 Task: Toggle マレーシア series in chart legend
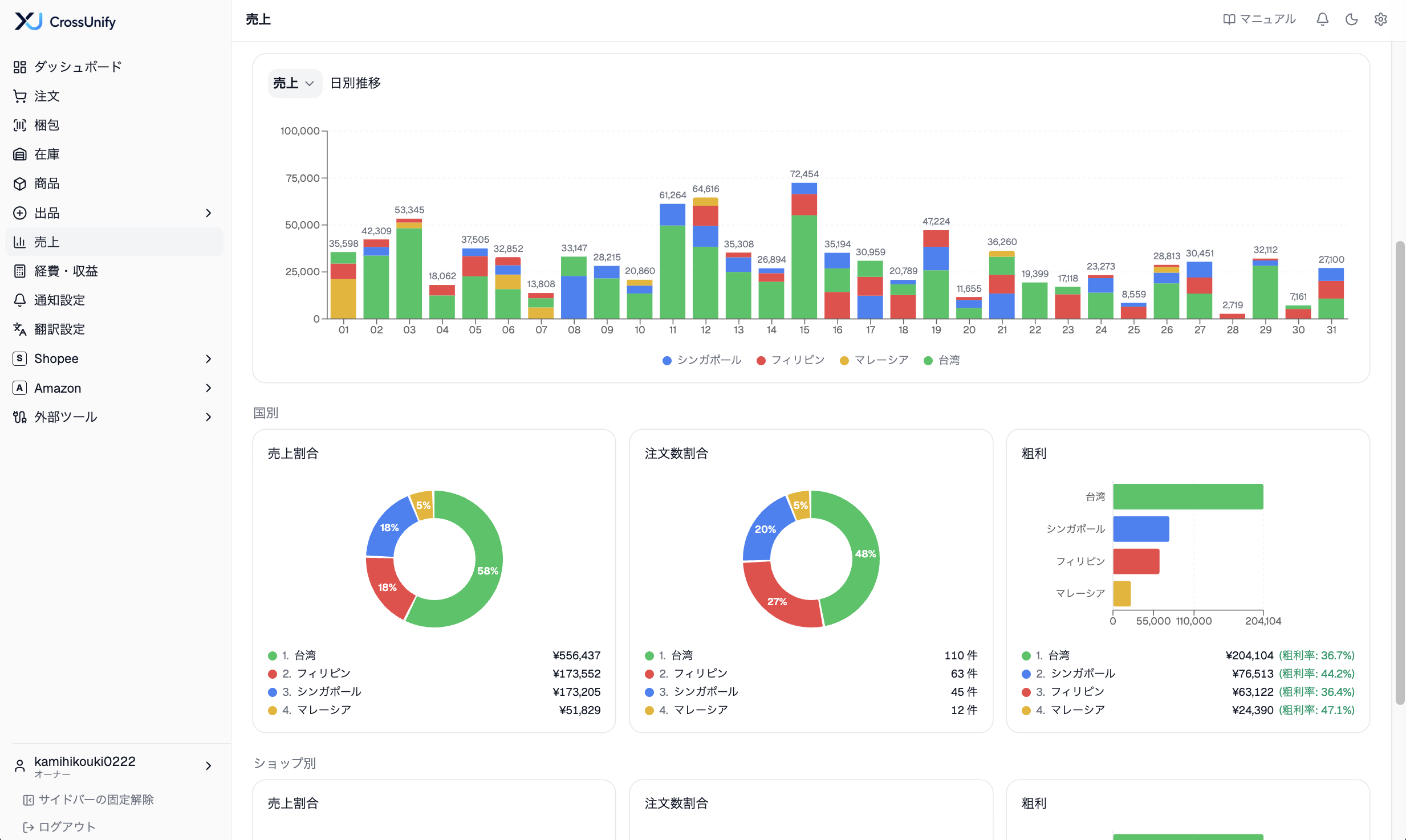click(874, 360)
